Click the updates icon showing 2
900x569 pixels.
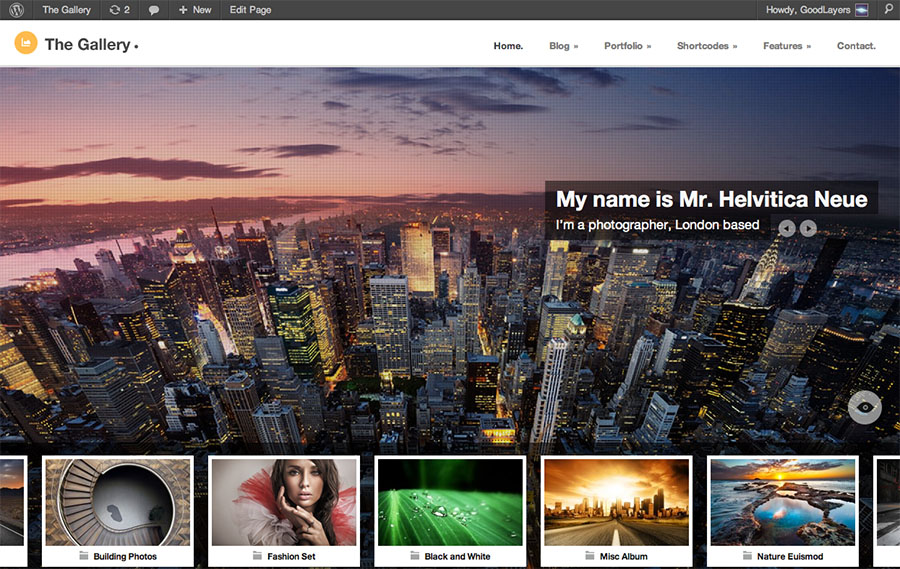coord(119,10)
